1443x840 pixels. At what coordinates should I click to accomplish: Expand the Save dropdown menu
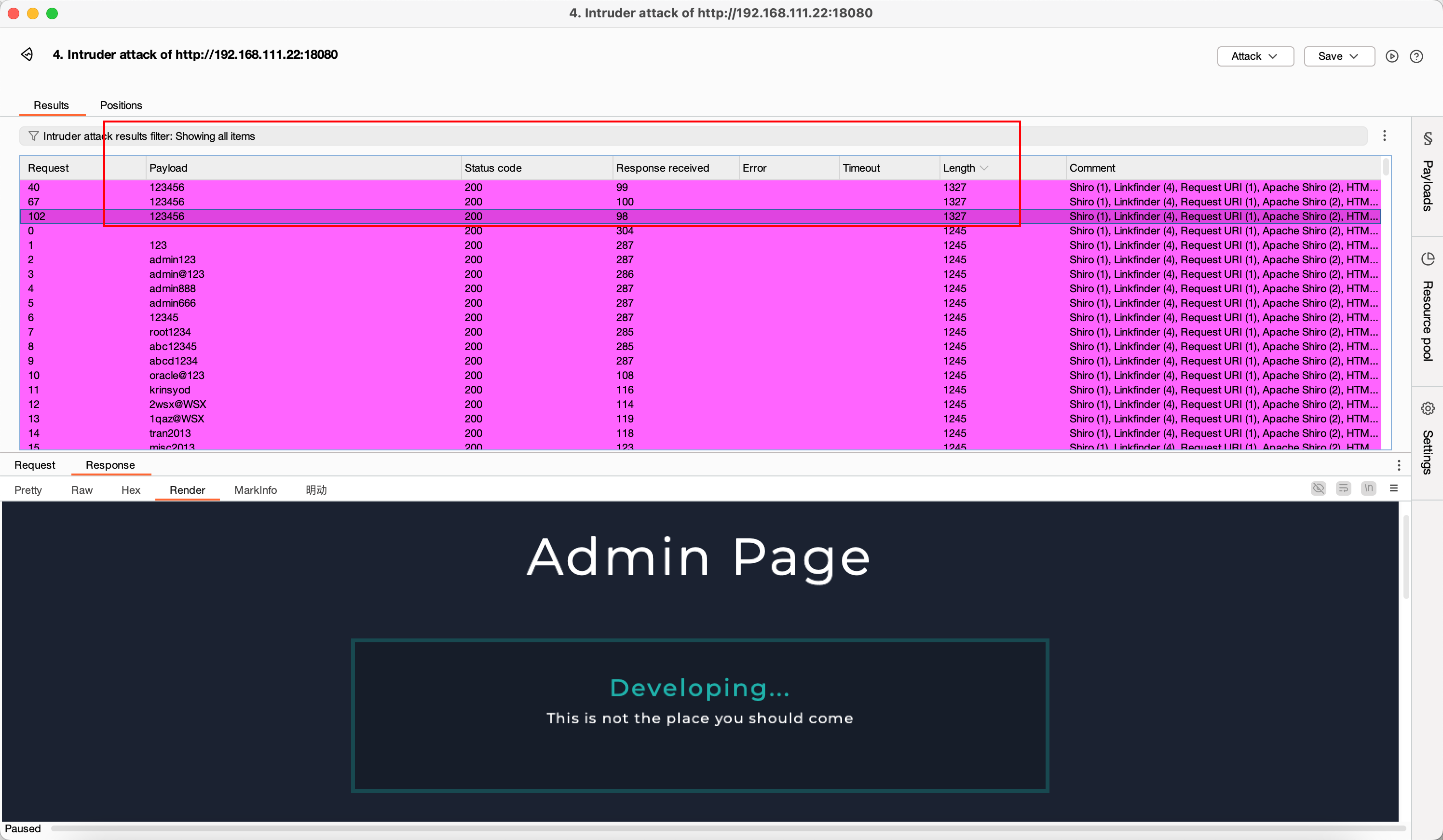pyautogui.click(x=1338, y=56)
